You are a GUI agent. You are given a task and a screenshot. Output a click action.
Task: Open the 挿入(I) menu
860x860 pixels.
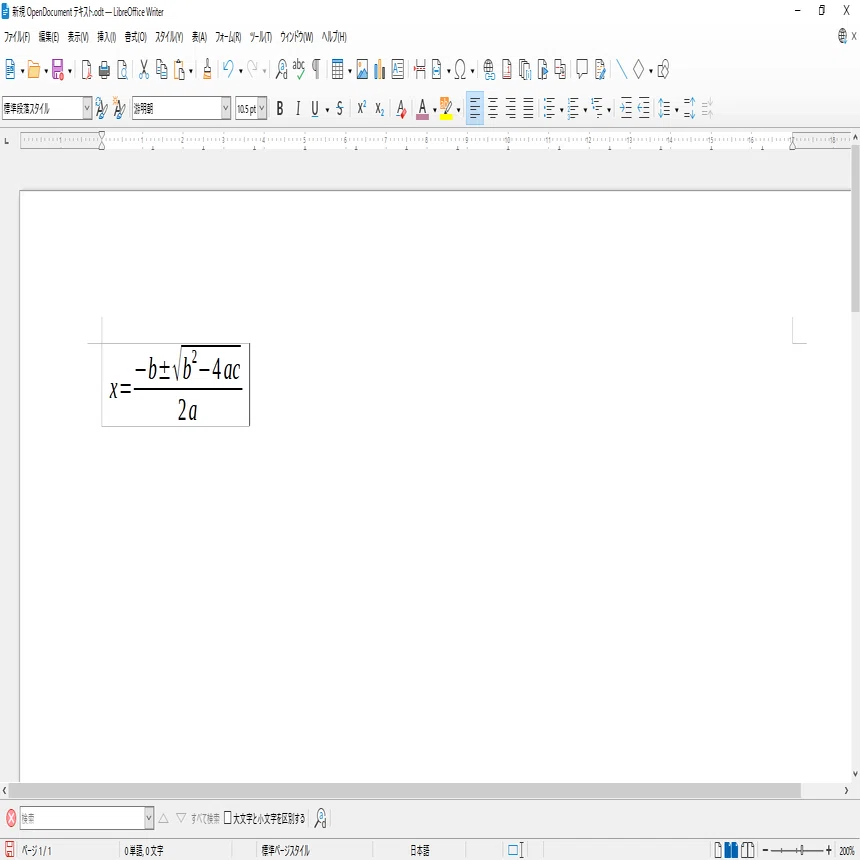[x=106, y=37]
